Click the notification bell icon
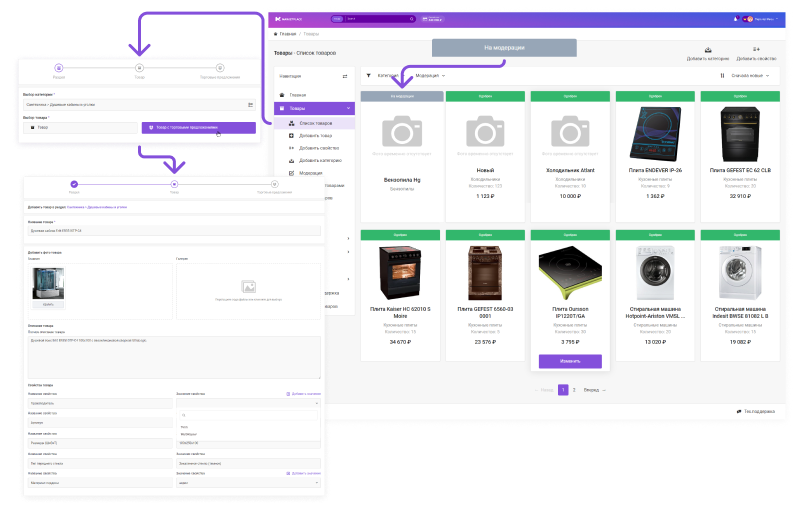804x508 pixels. [736, 19]
